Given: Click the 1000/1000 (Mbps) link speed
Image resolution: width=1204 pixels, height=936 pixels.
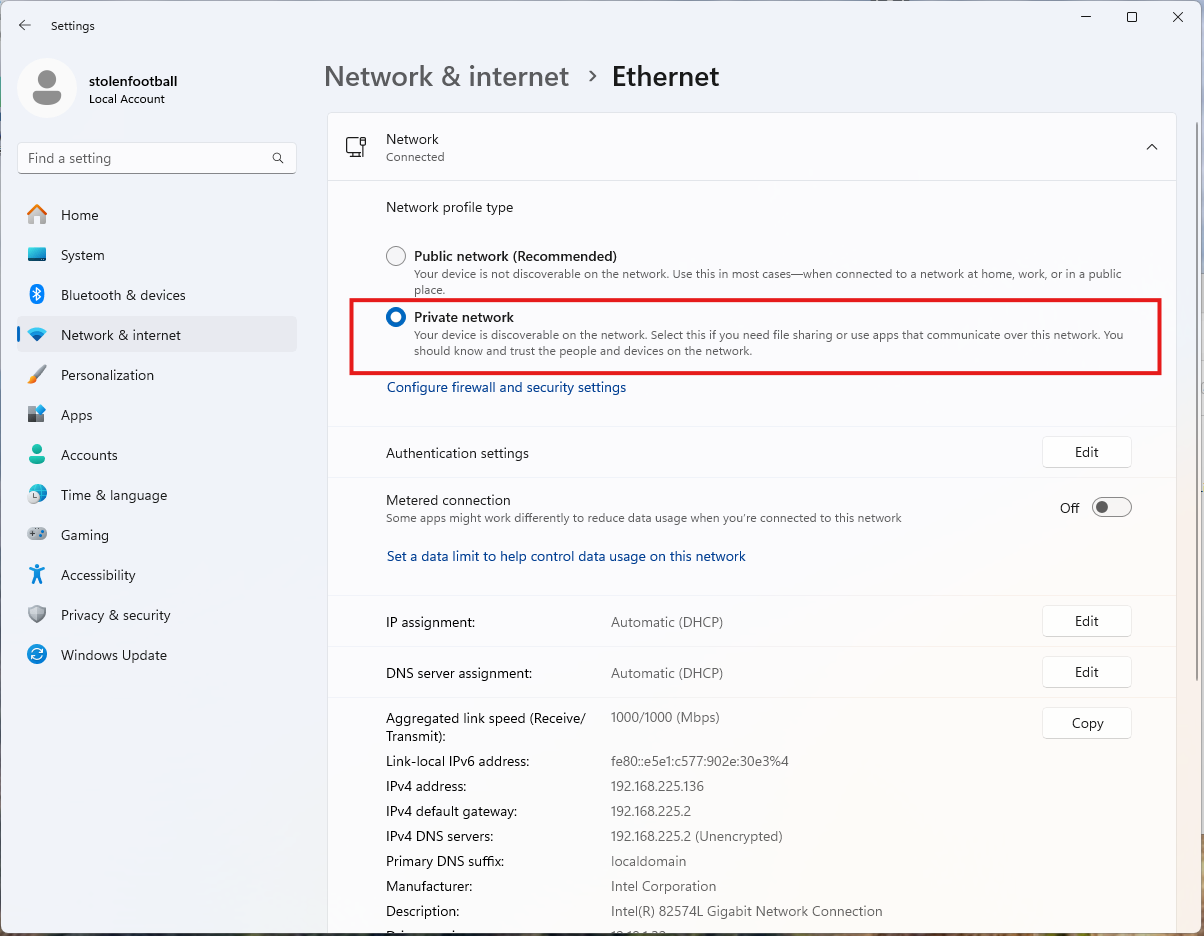Looking at the screenshot, I should tap(665, 717).
